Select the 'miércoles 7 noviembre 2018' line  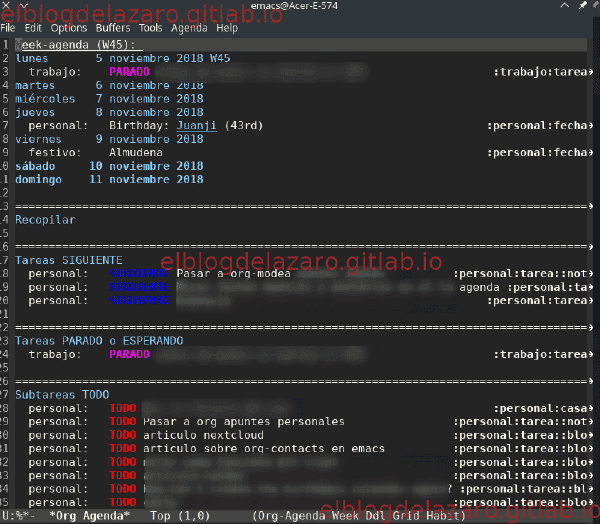pos(109,99)
